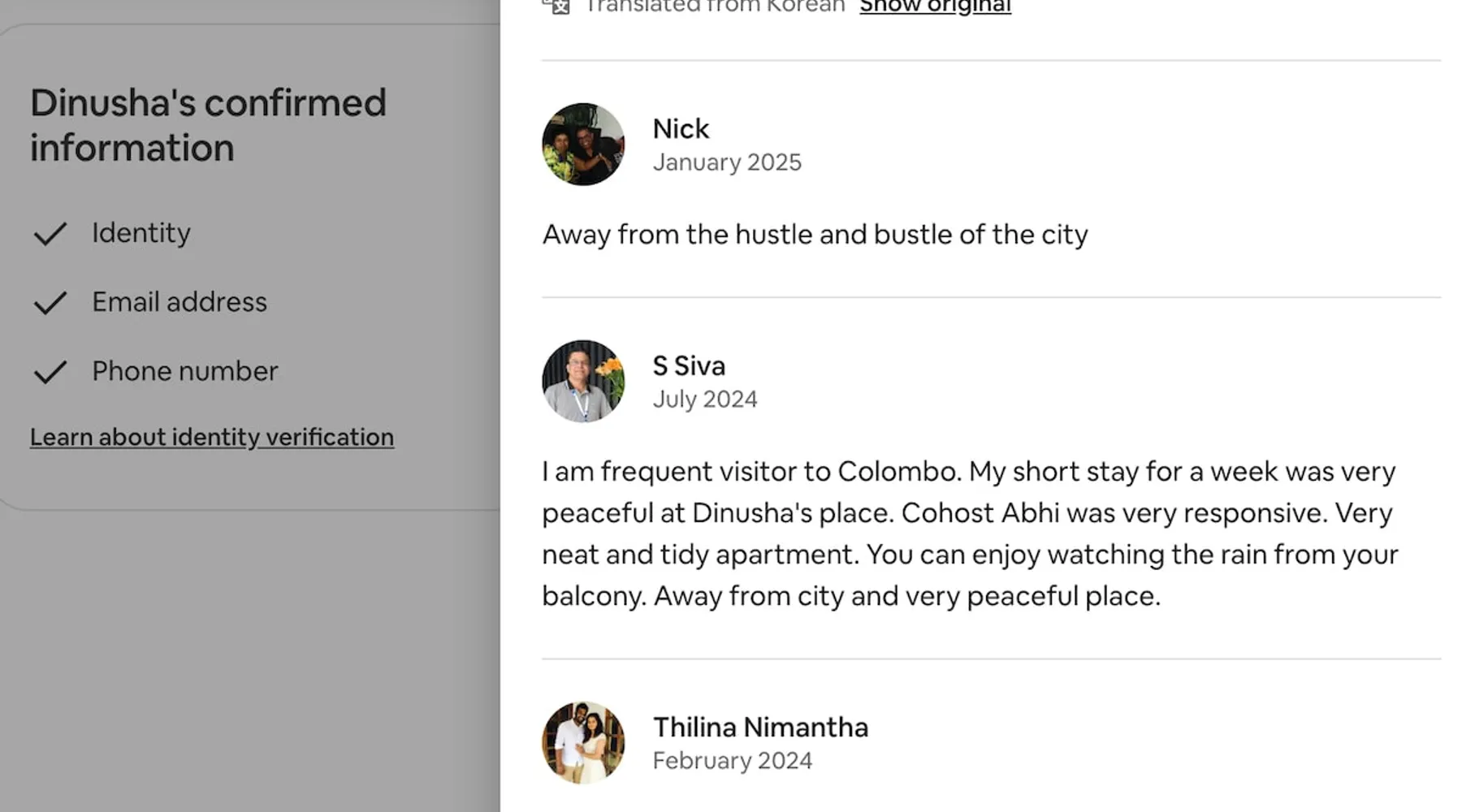Click the checkmark icon beside Phone number
The width and height of the screenshot is (1462, 812).
coord(50,372)
